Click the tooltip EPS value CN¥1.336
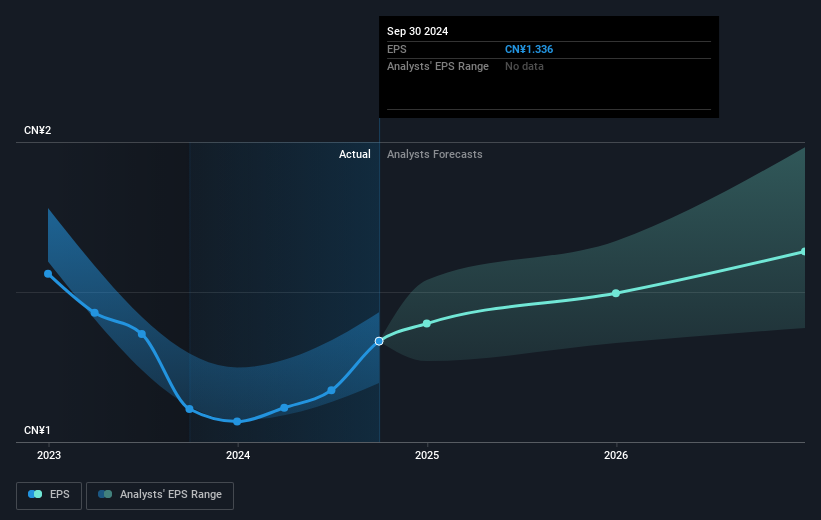Screen dimensions: 821x520 529,49
